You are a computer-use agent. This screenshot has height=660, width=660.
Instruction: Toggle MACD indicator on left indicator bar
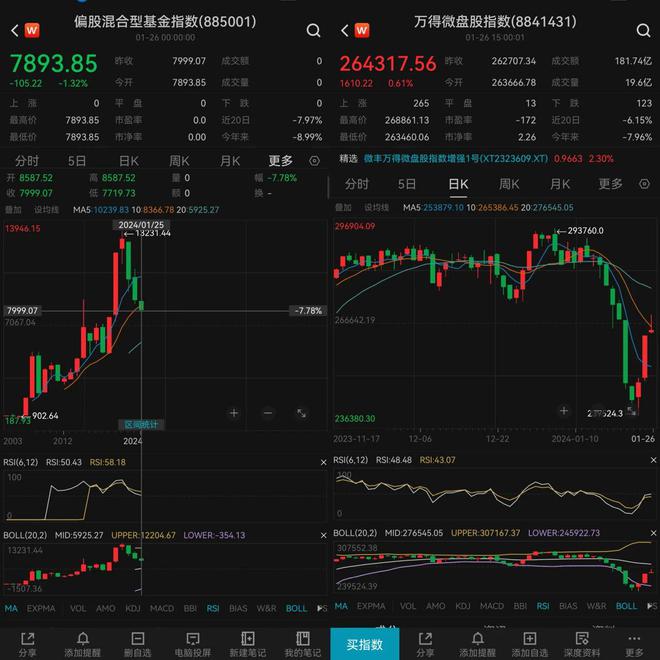(x=162, y=608)
